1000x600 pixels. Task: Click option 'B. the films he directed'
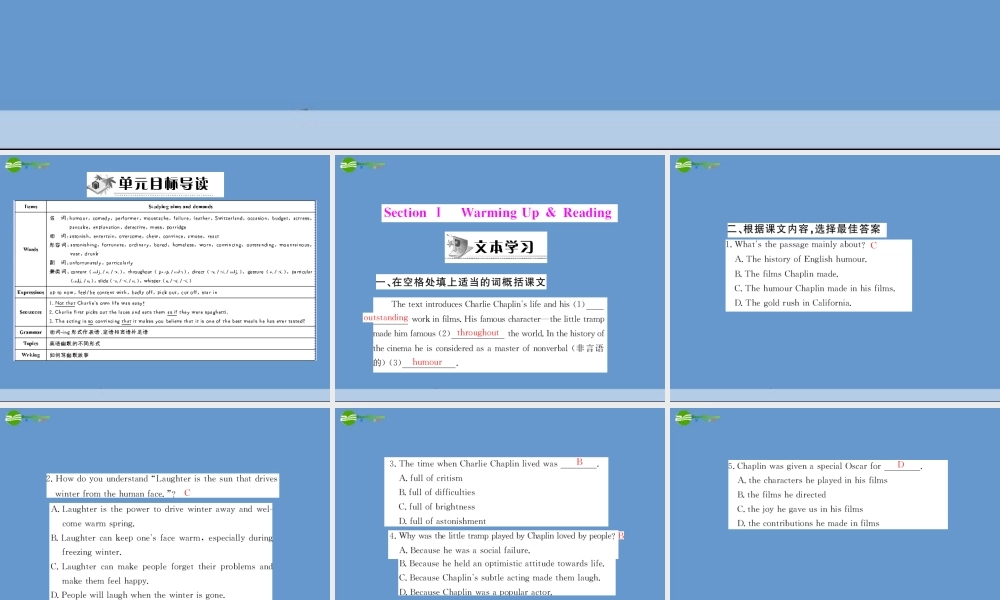pos(781,494)
